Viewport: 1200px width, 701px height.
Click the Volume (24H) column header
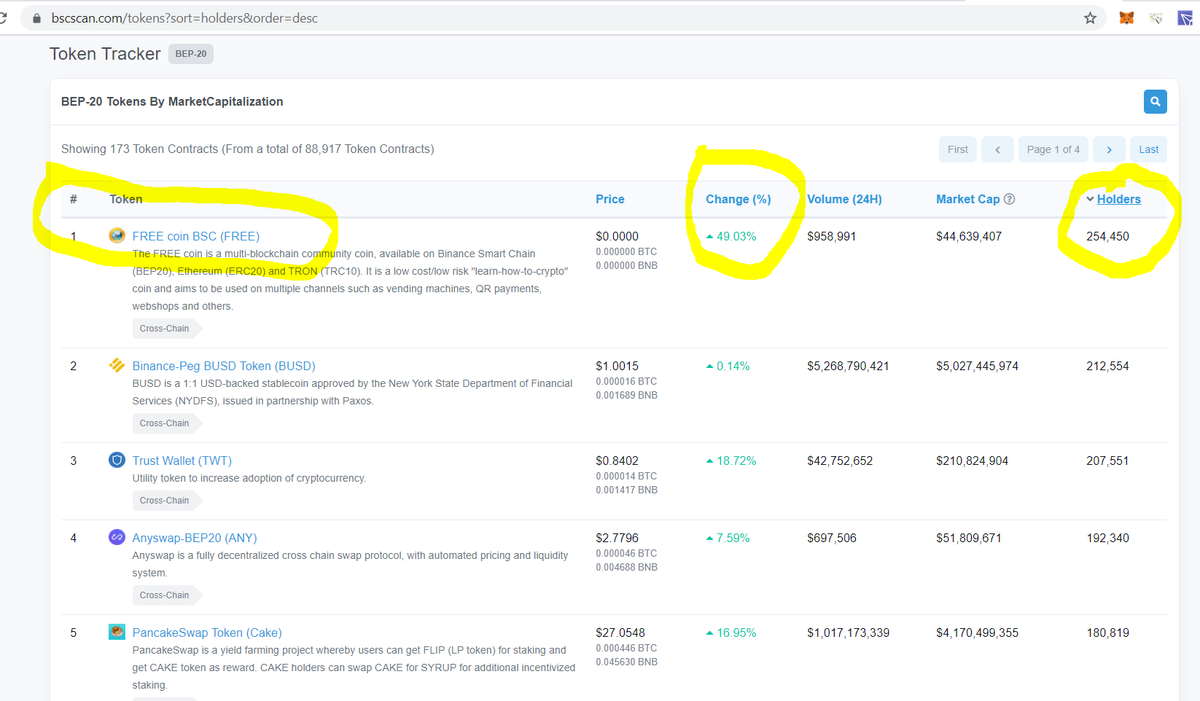tap(844, 199)
